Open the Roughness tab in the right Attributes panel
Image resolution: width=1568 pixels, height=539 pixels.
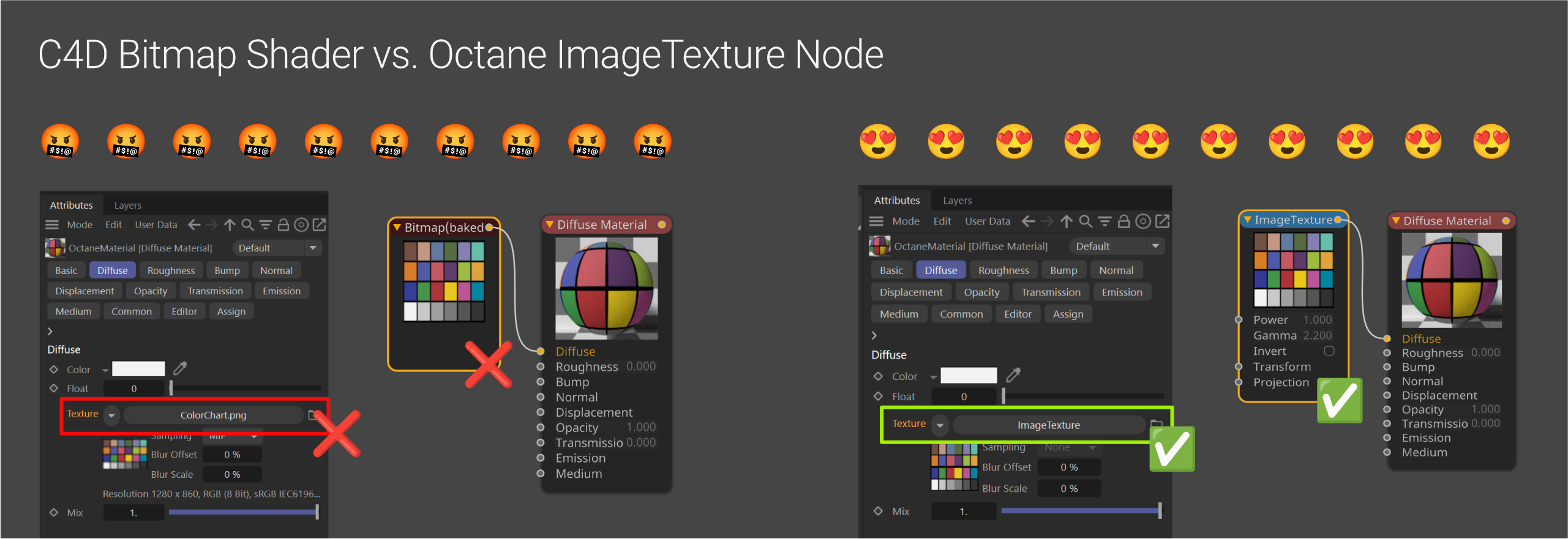(x=1003, y=270)
